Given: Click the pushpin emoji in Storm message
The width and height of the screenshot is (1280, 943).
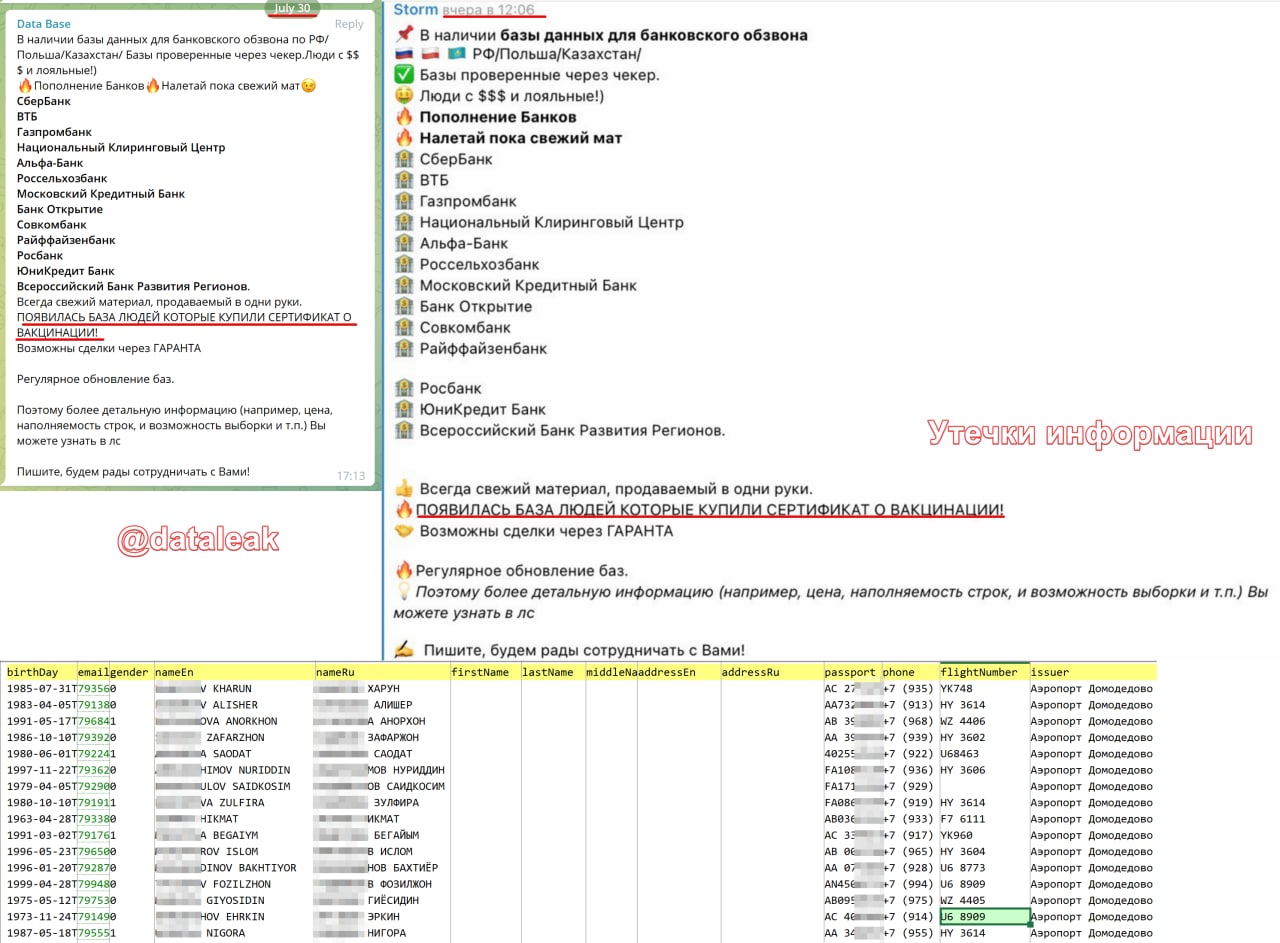Looking at the screenshot, I should pos(404,35).
